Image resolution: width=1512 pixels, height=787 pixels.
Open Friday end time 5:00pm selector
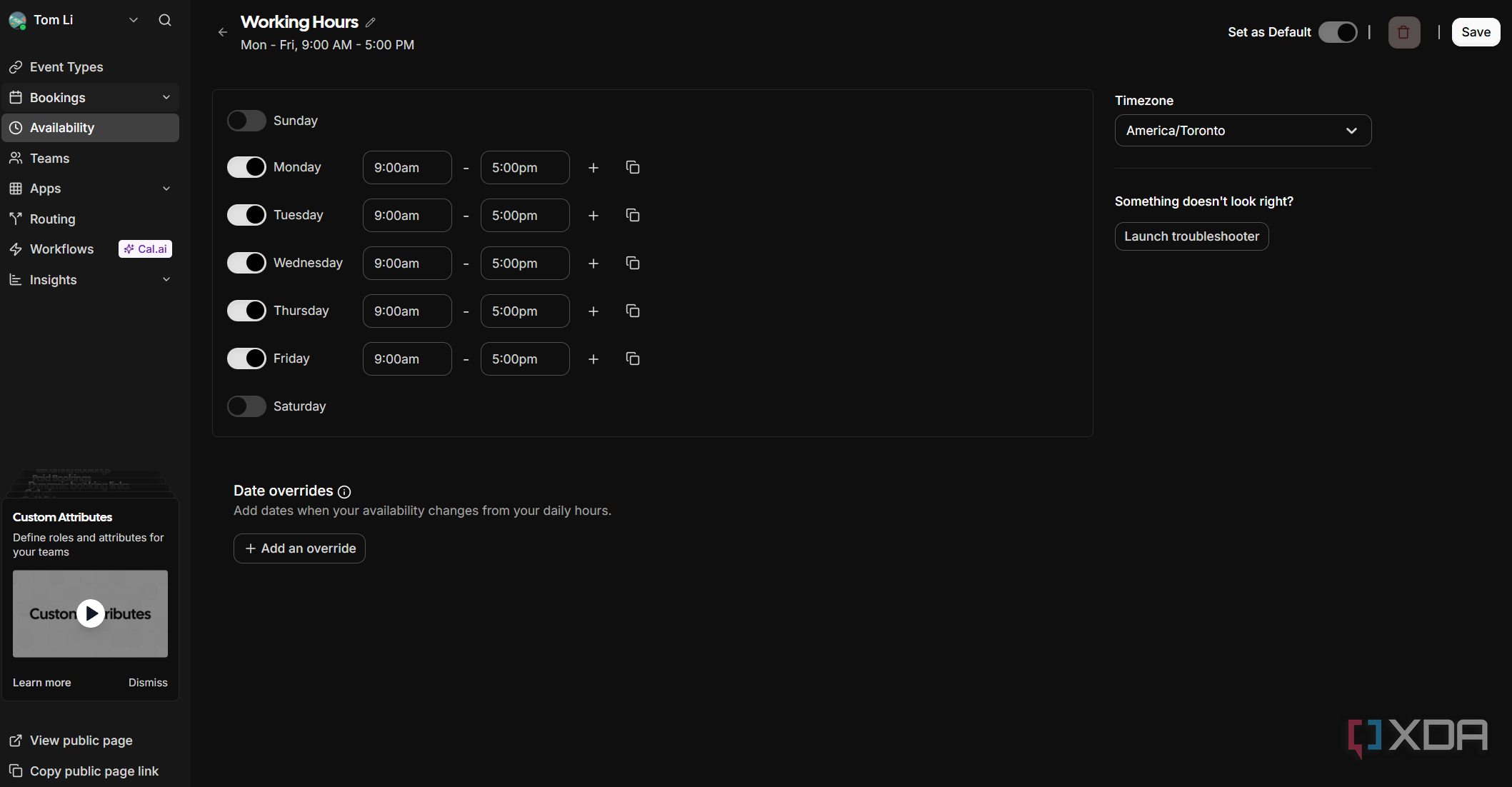(525, 359)
